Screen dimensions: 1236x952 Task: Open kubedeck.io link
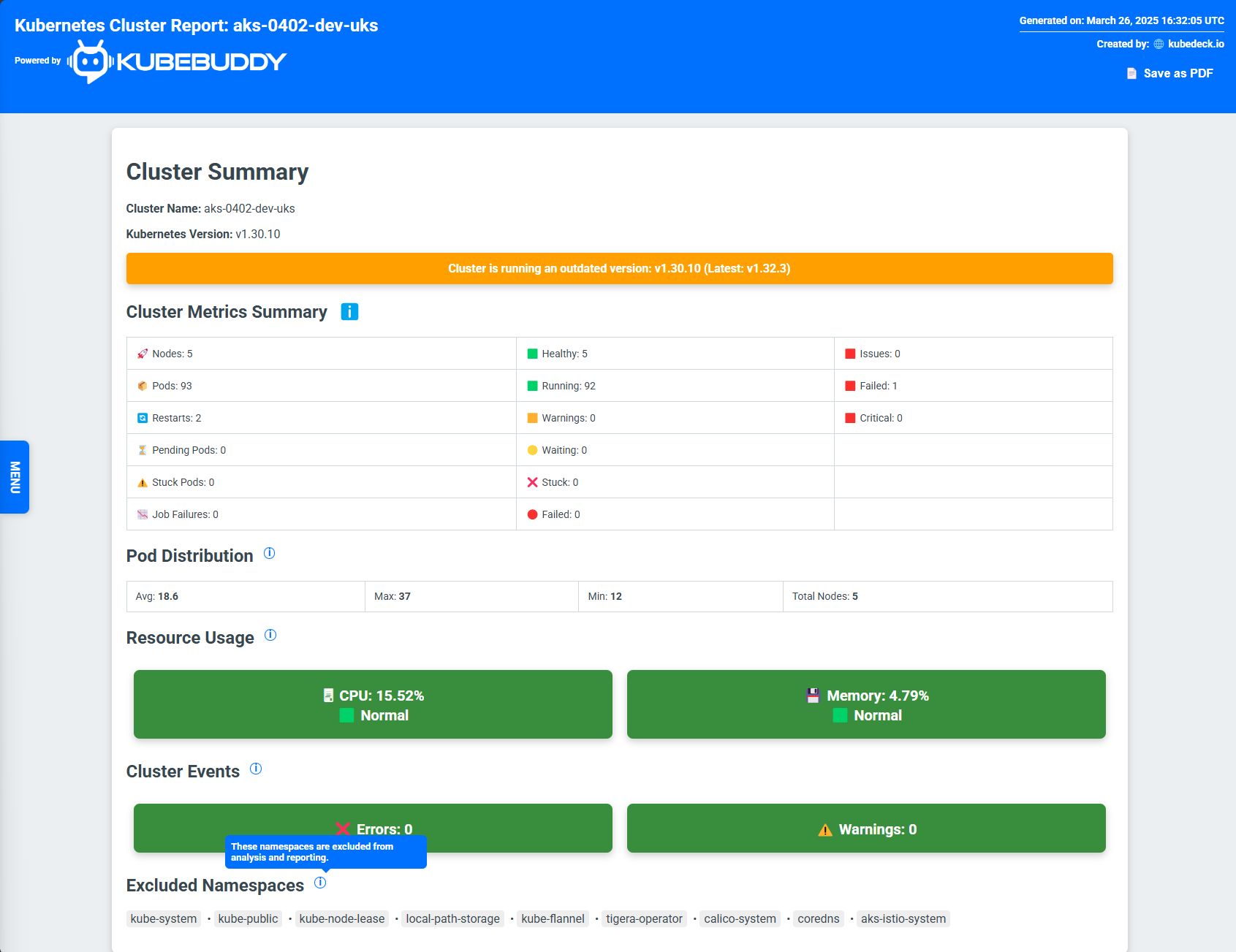[1196, 44]
